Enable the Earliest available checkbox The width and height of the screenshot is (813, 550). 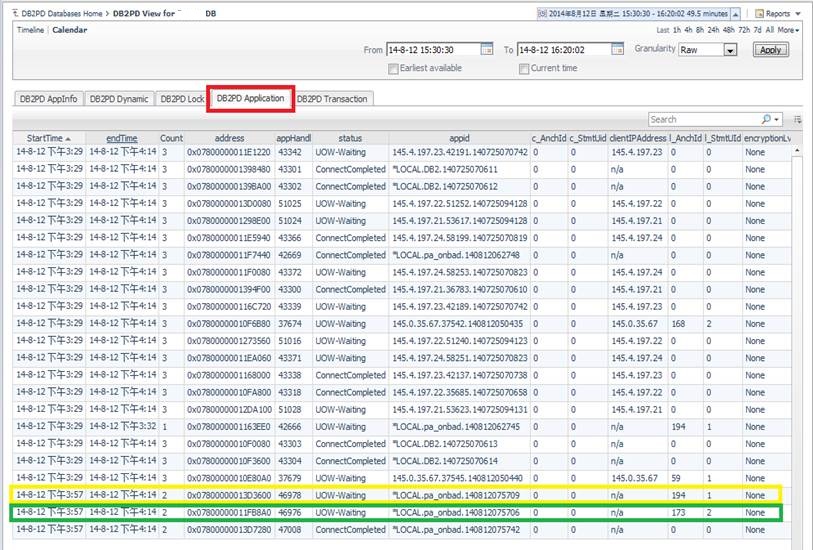click(x=393, y=68)
